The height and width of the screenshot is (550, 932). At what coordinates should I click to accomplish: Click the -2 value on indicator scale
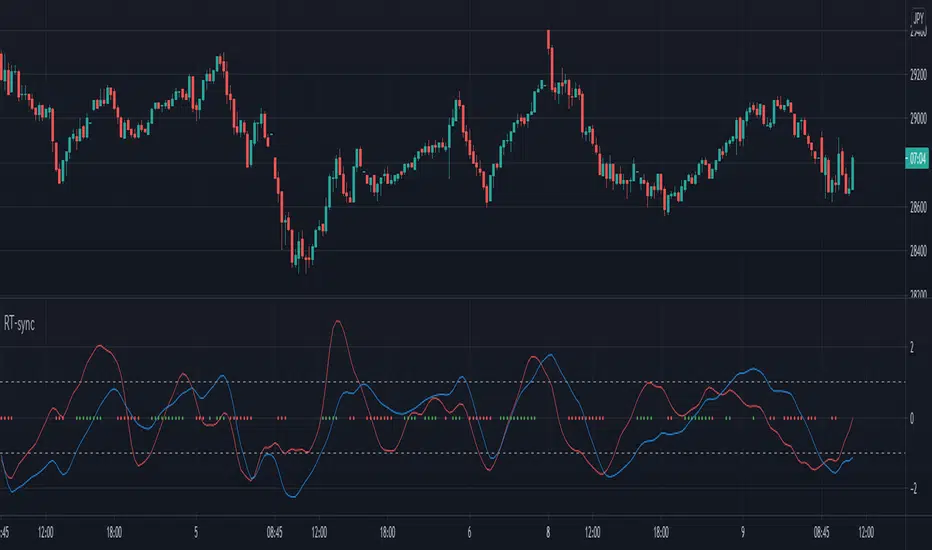click(x=912, y=489)
